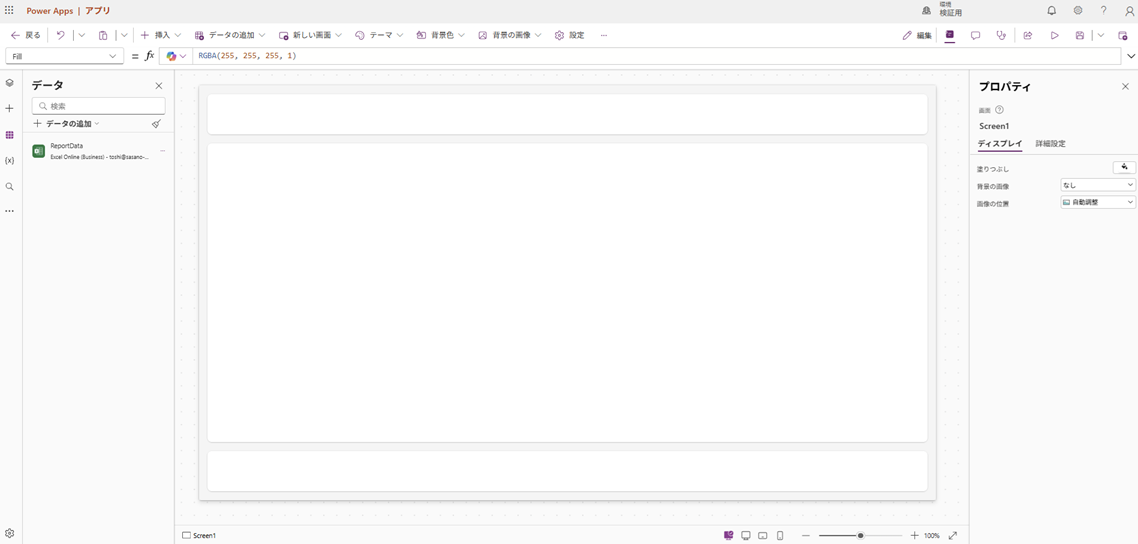1138x544 pixels.
Task: Open the Tree view layers icon in sidebar
Action: (x=9, y=83)
